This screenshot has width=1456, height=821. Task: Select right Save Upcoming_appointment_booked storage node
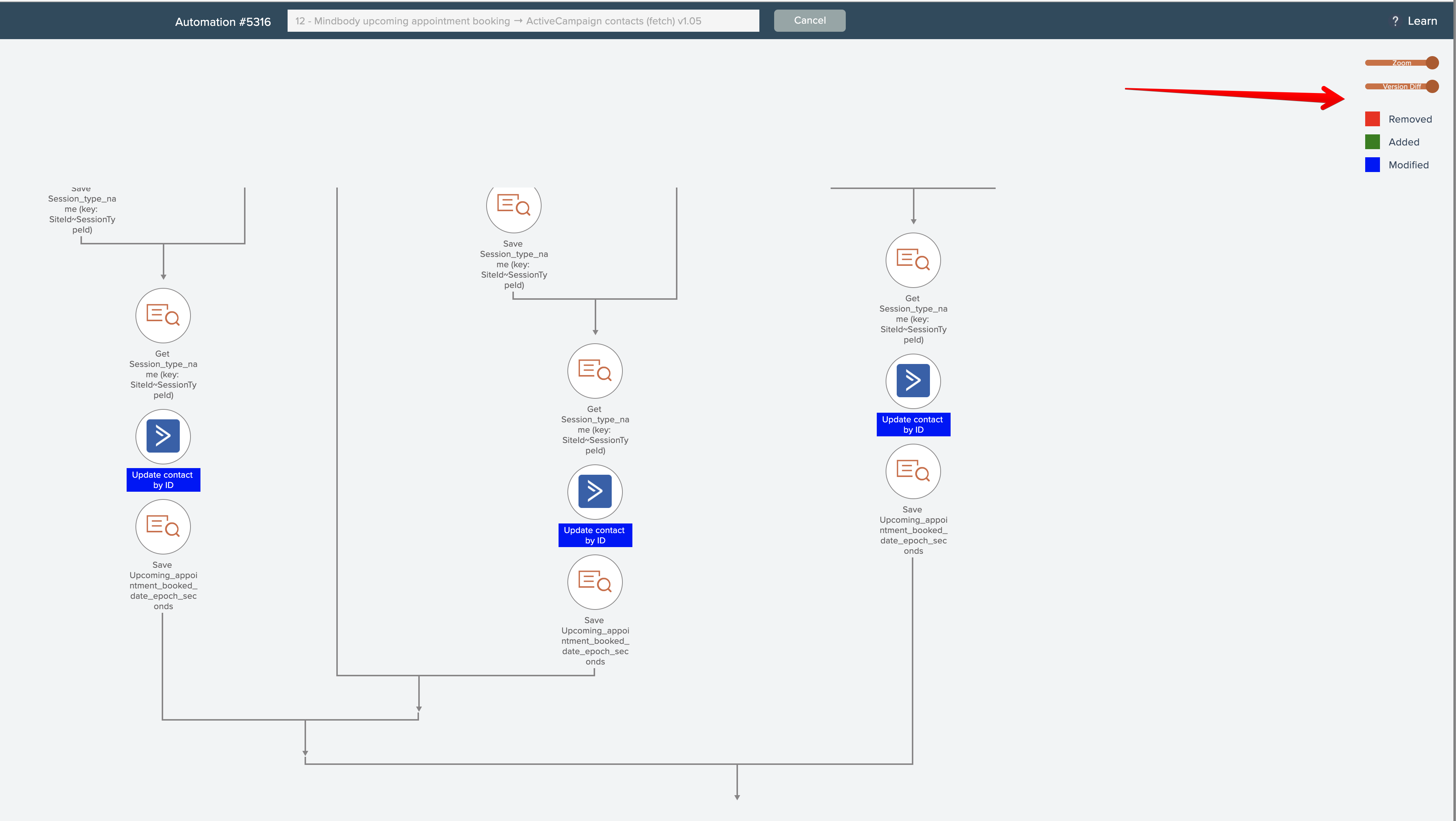pyautogui.click(x=913, y=471)
